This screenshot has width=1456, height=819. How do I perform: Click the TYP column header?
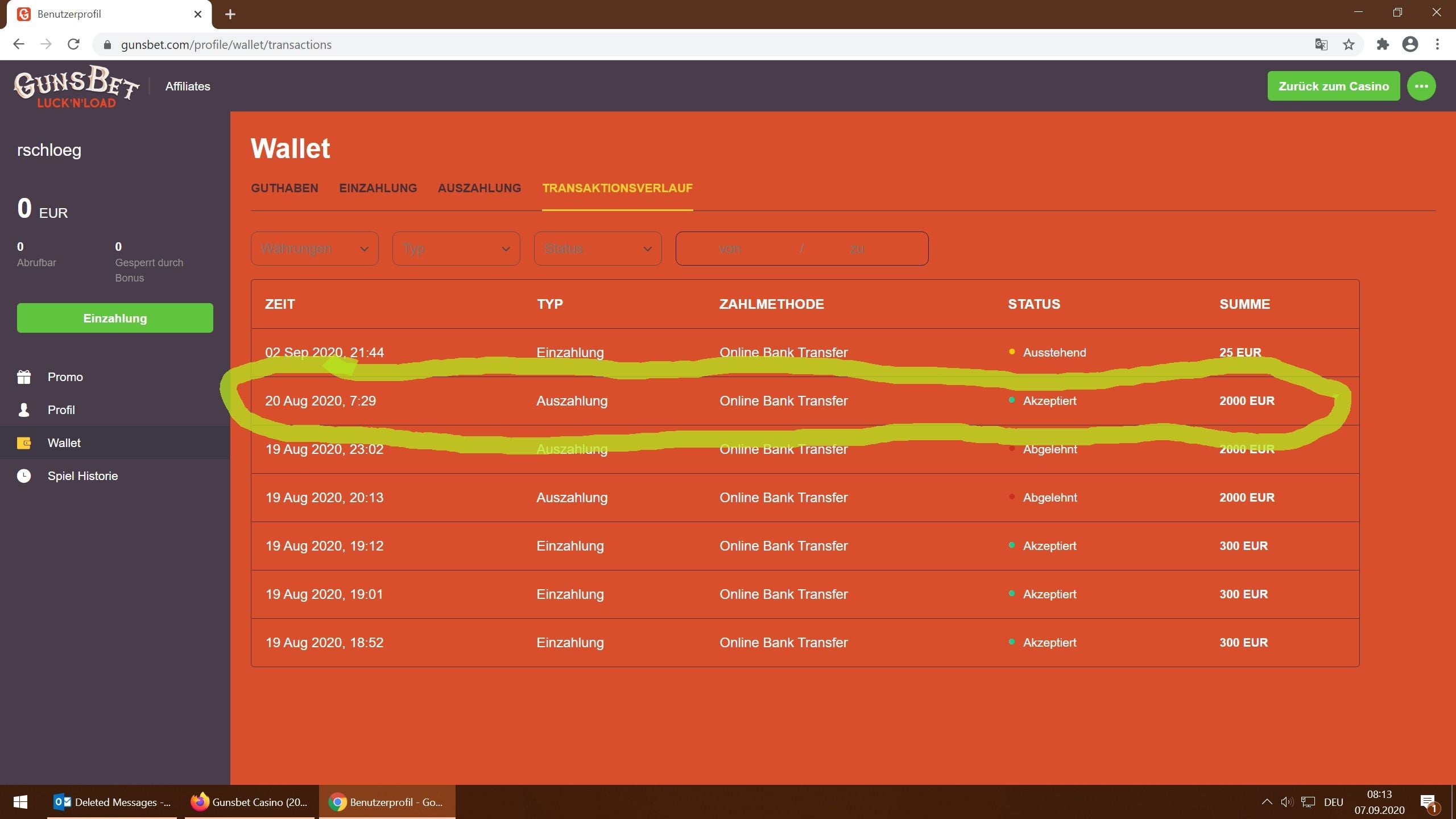pos(549,304)
